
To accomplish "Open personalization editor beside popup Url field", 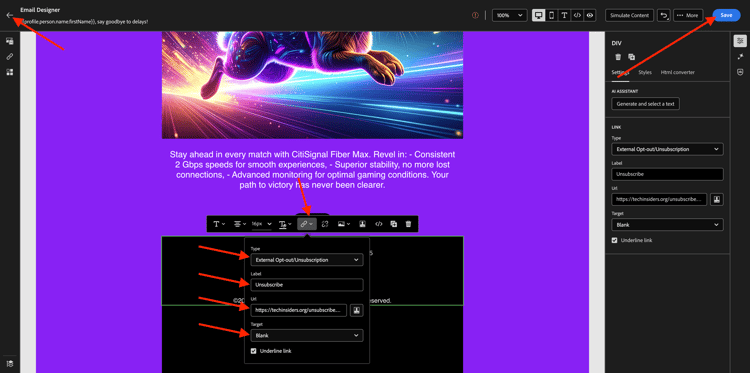I will point(356,310).
